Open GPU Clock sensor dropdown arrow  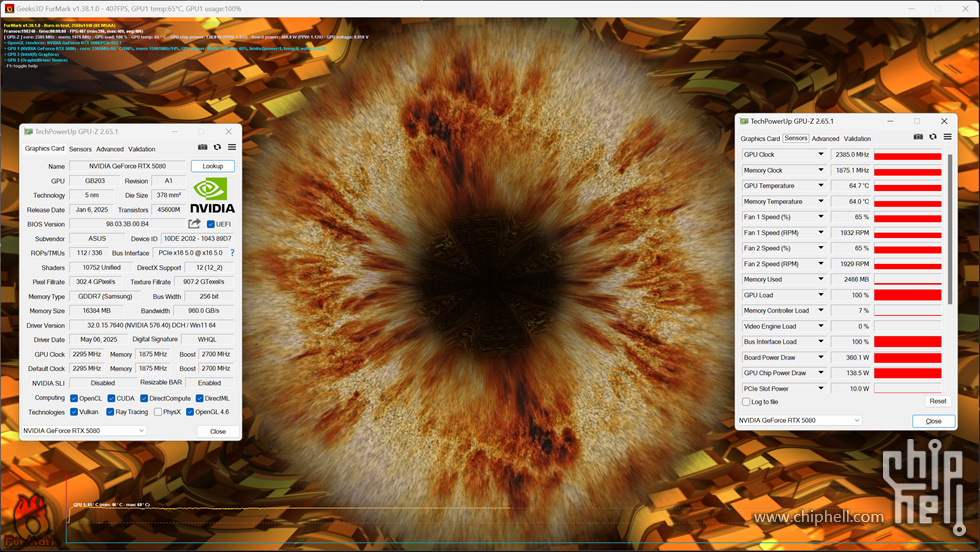pos(821,154)
